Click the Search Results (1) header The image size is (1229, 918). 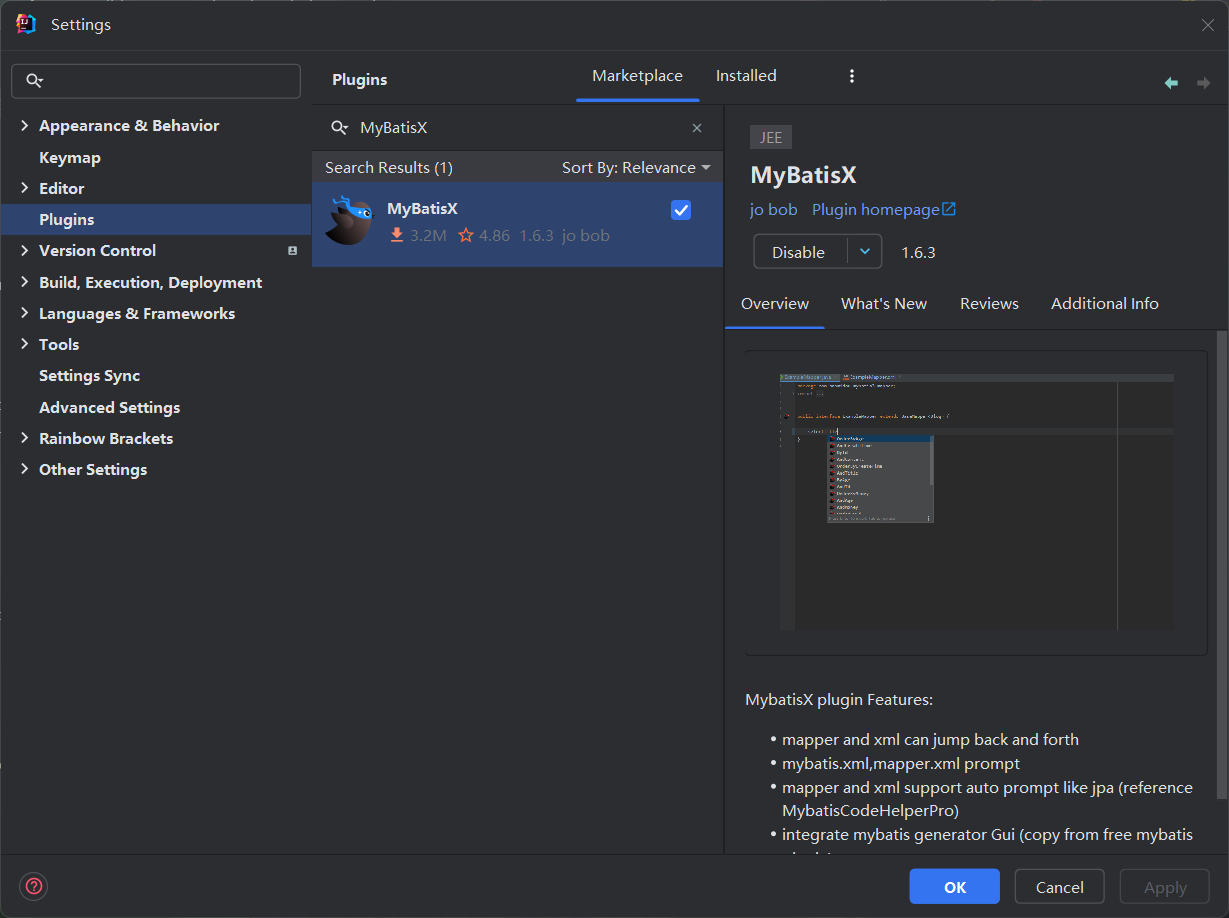click(389, 168)
